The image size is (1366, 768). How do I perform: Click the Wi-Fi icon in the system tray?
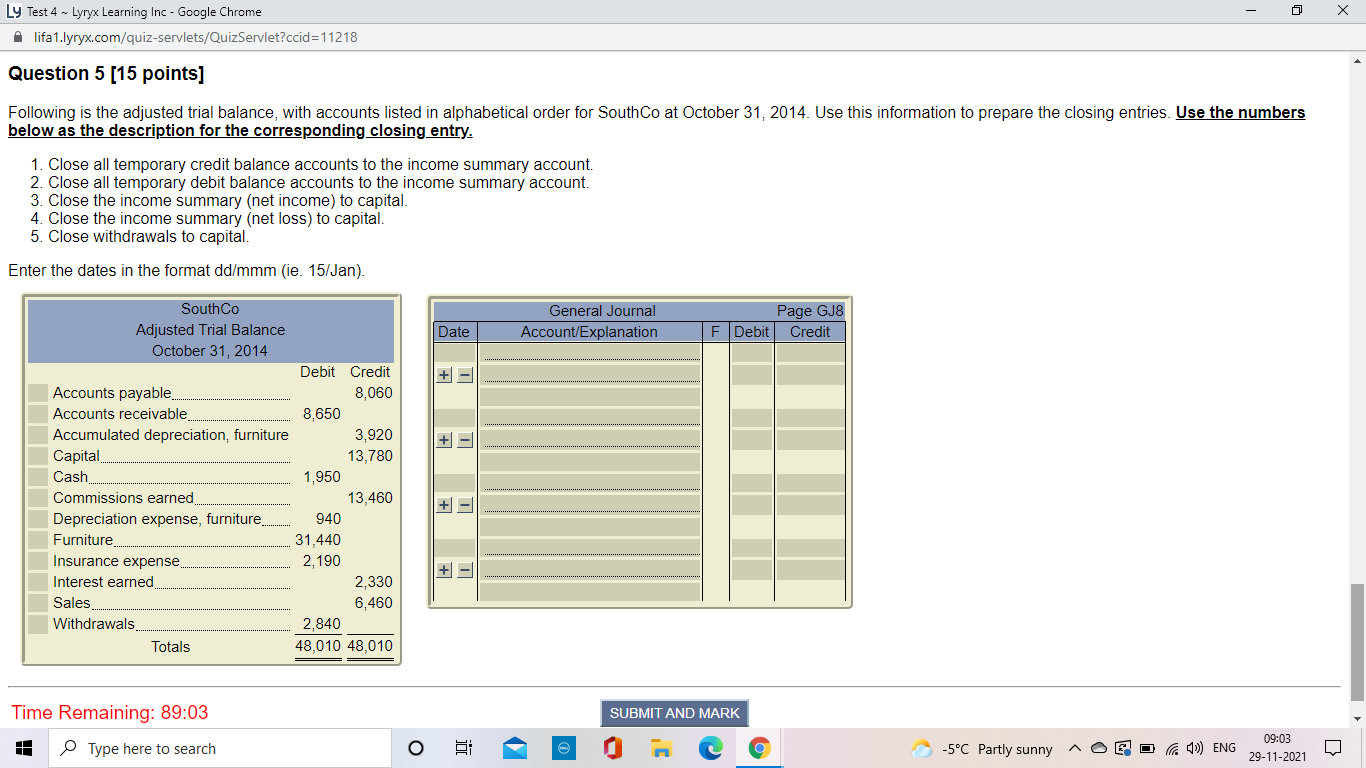[x=1172, y=747]
